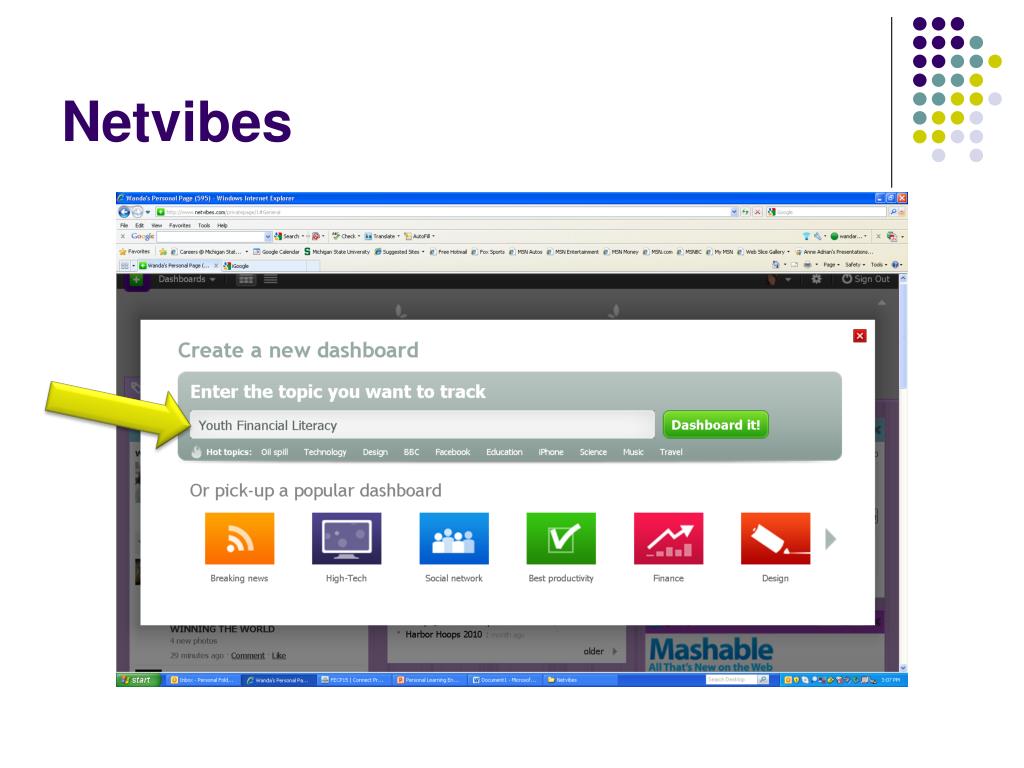The height and width of the screenshot is (768, 1024).
Task: Pick the Finance dashboard icon
Action: coord(668,538)
